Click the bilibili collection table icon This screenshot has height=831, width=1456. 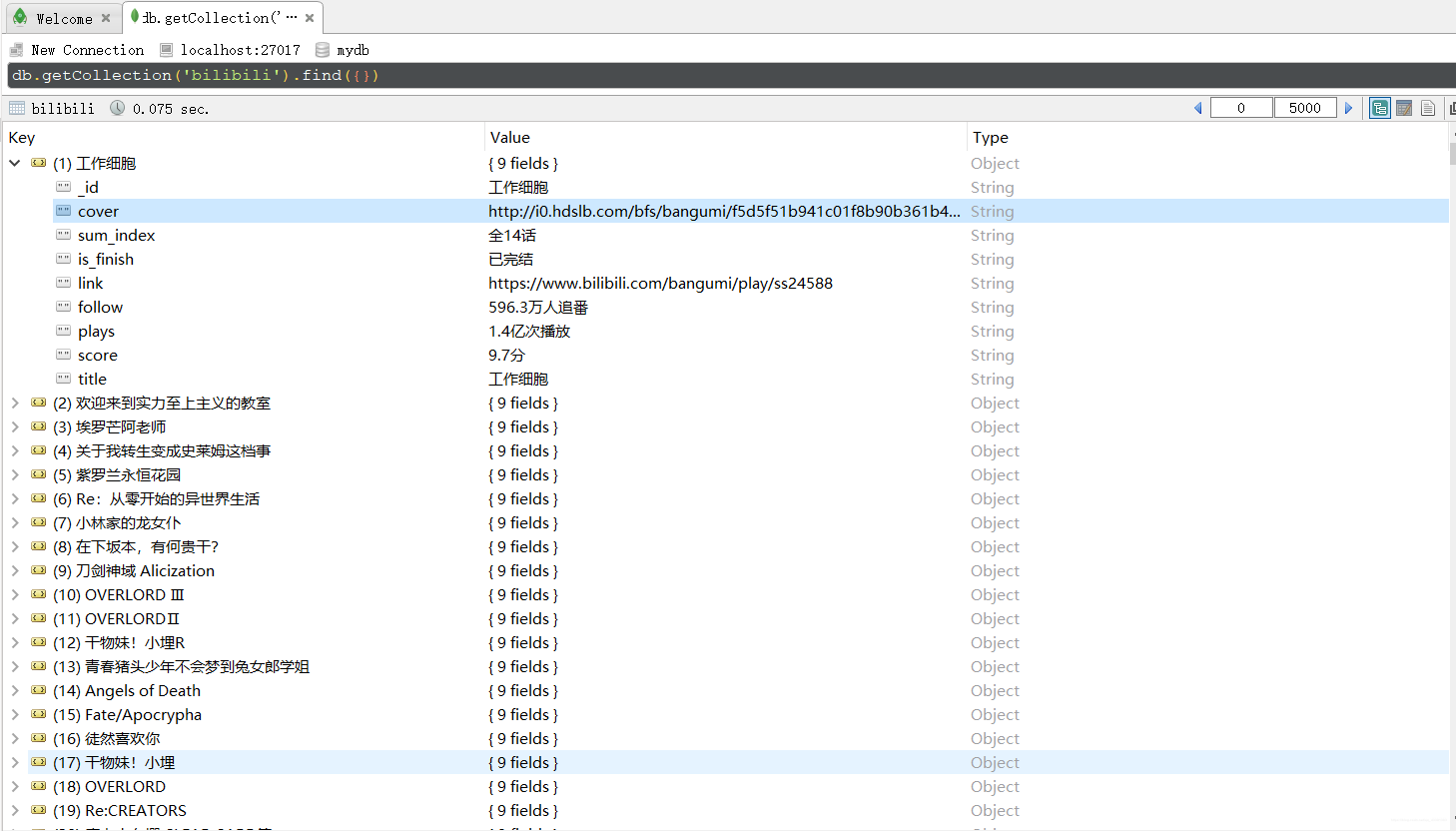[17, 108]
